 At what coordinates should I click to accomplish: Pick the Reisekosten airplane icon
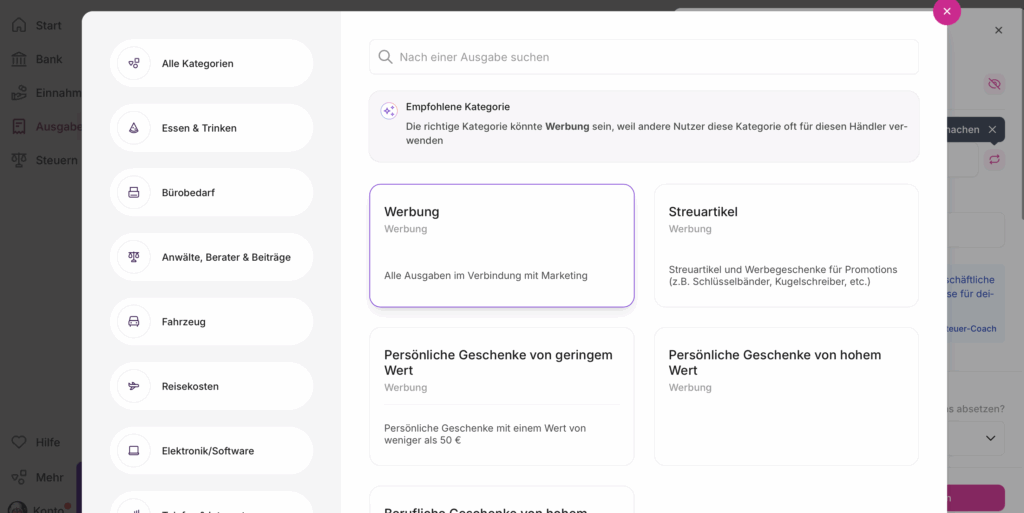click(134, 386)
